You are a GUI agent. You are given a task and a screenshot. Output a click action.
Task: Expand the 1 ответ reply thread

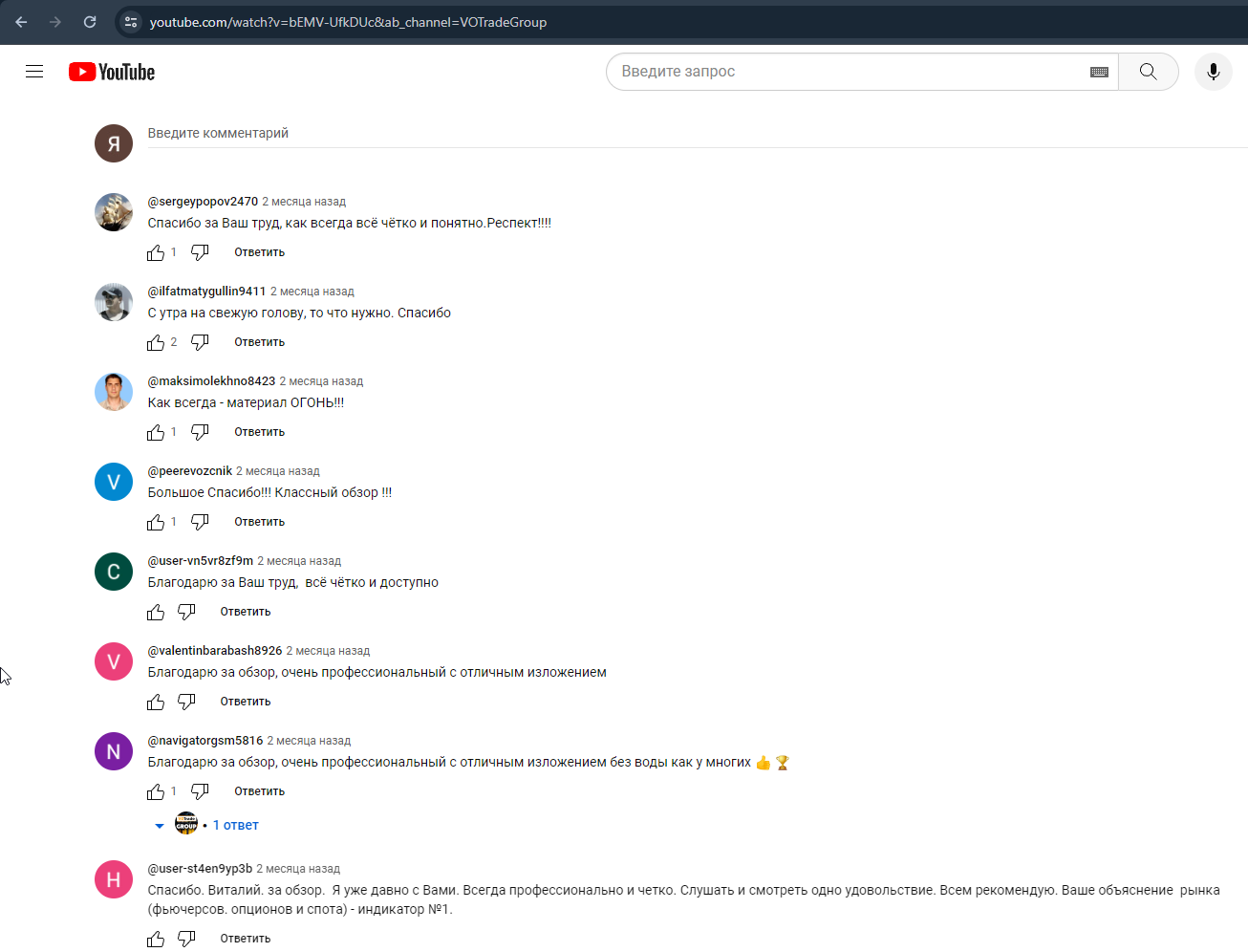point(235,825)
